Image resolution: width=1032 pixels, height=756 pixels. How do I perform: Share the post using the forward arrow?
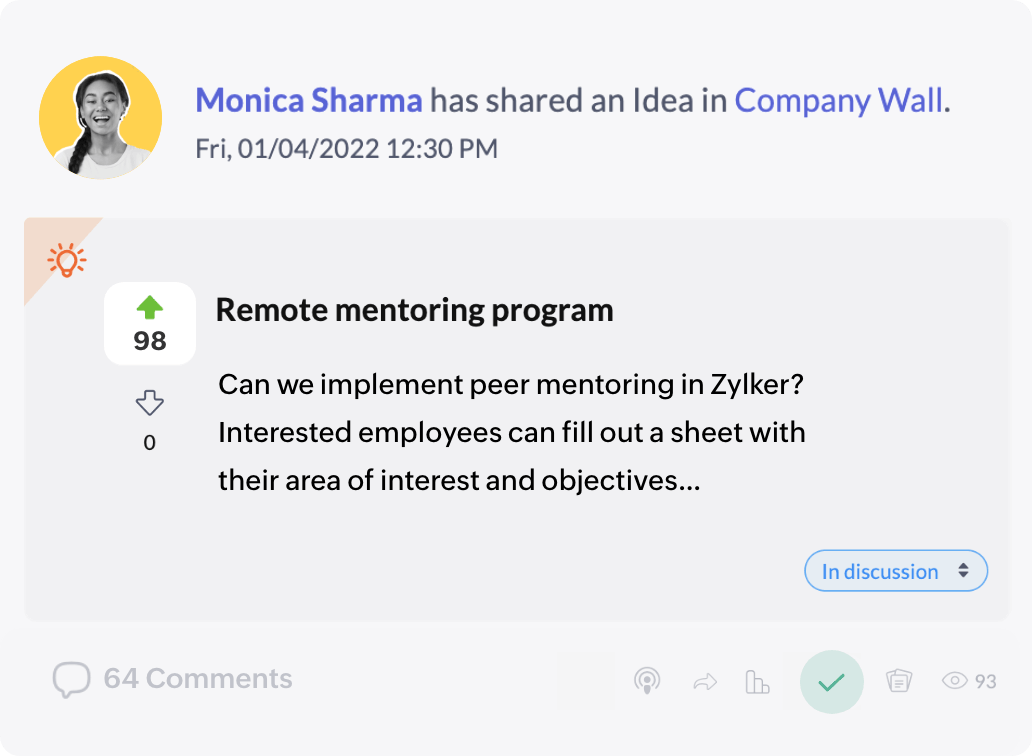coord(705,682)
